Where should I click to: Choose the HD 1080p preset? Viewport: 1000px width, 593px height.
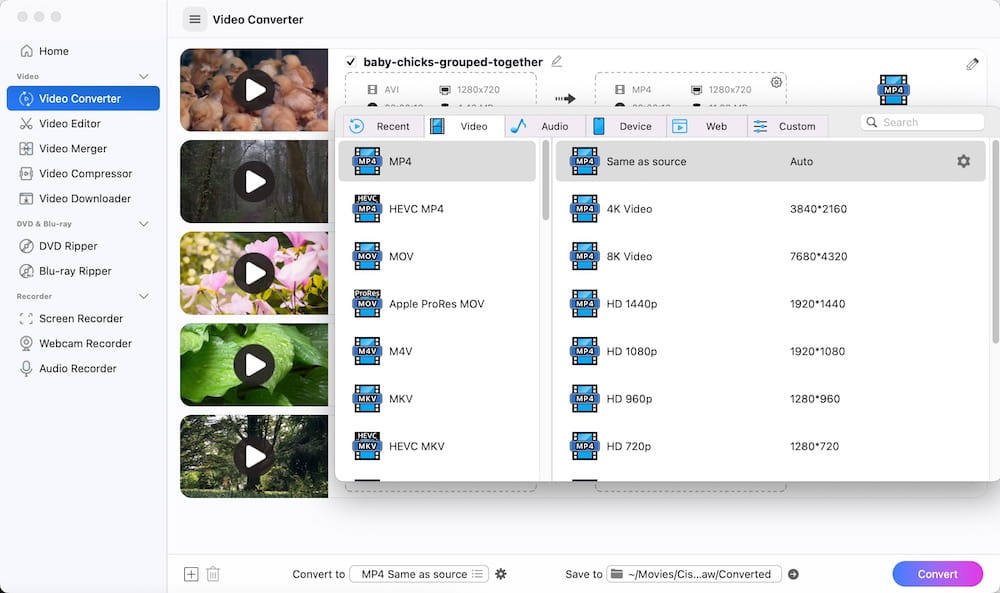[x=770, y=351]
